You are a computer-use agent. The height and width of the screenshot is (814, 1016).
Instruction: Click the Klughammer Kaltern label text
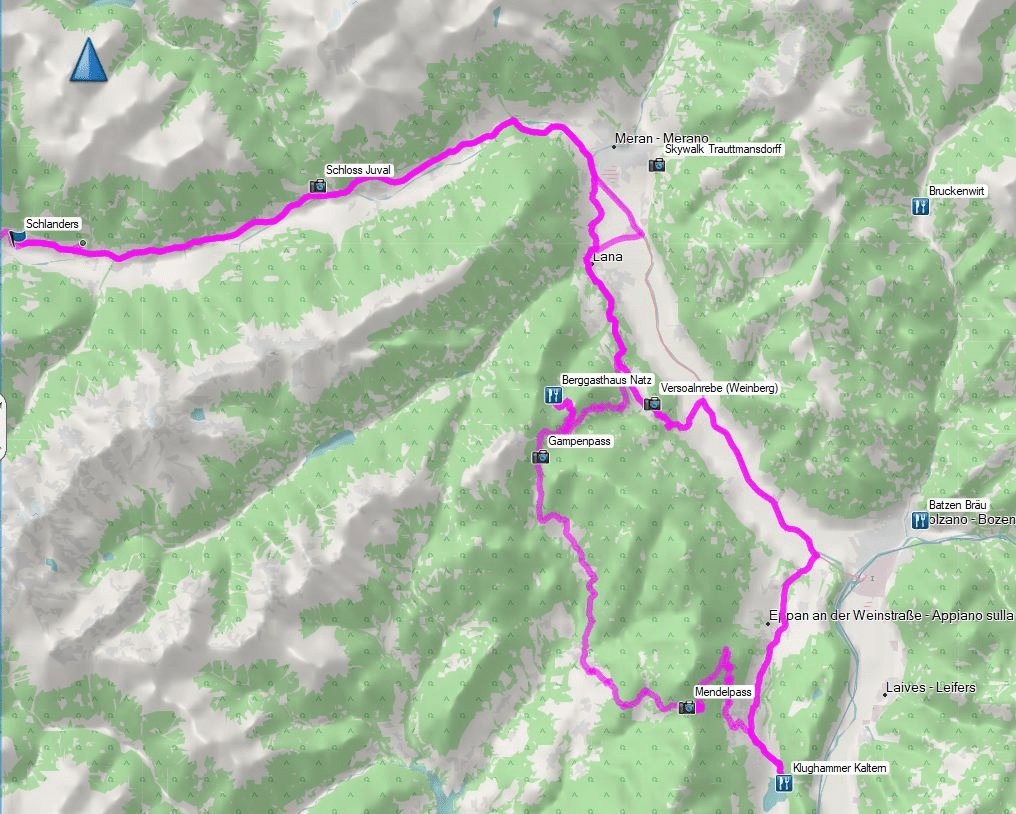pyautogui.click(x=840, y=767)
